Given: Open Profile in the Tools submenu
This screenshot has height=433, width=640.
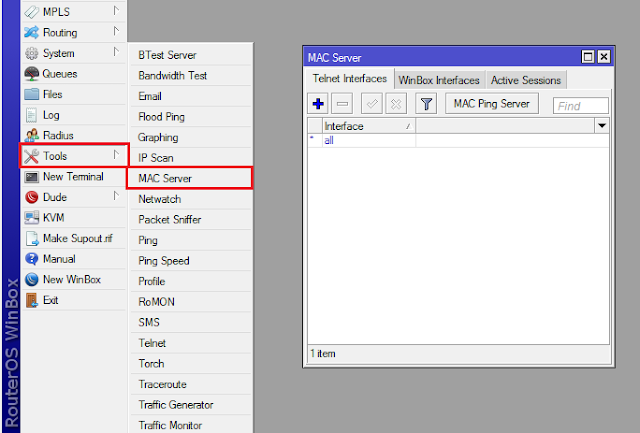Looking at the screenshot, I should 191,281.
